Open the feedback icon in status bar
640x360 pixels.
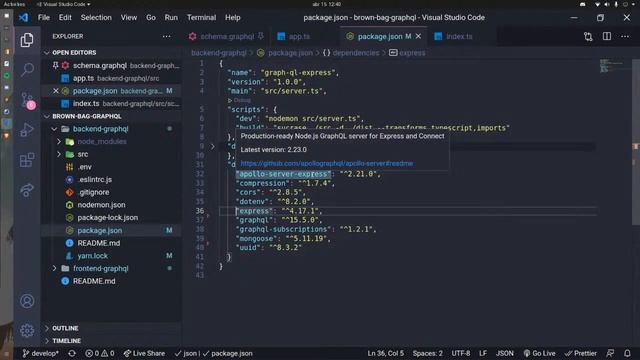coord(610,353)
